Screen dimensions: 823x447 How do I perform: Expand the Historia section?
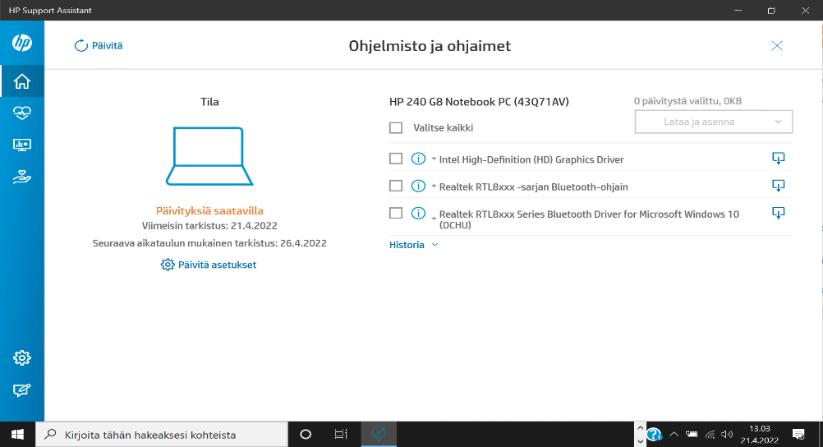(x=414, y=245)
